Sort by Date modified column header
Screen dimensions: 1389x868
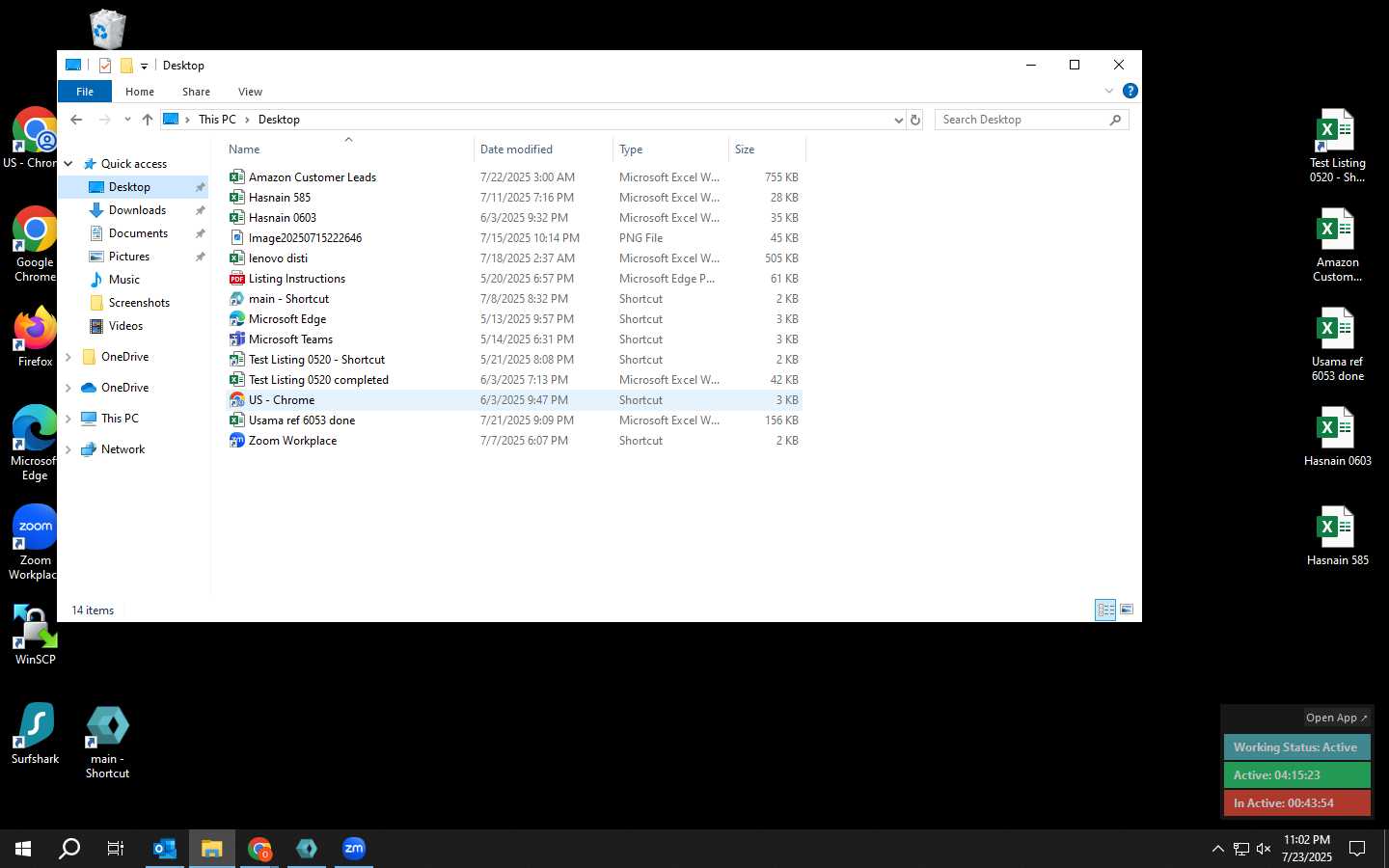pyautogui.click(x=543, y=149)
